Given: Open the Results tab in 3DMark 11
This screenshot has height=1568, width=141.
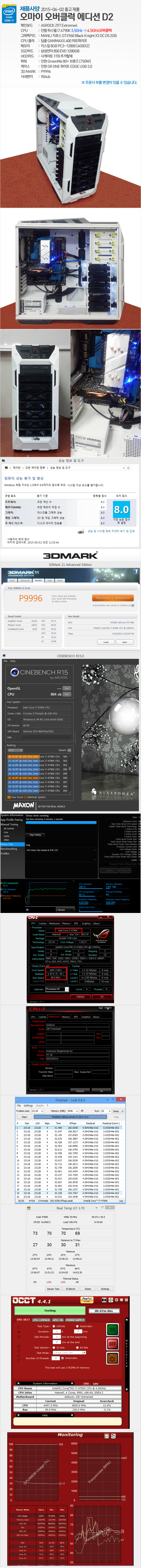Looking at the screenshot, I should click(x=38, y=581).
